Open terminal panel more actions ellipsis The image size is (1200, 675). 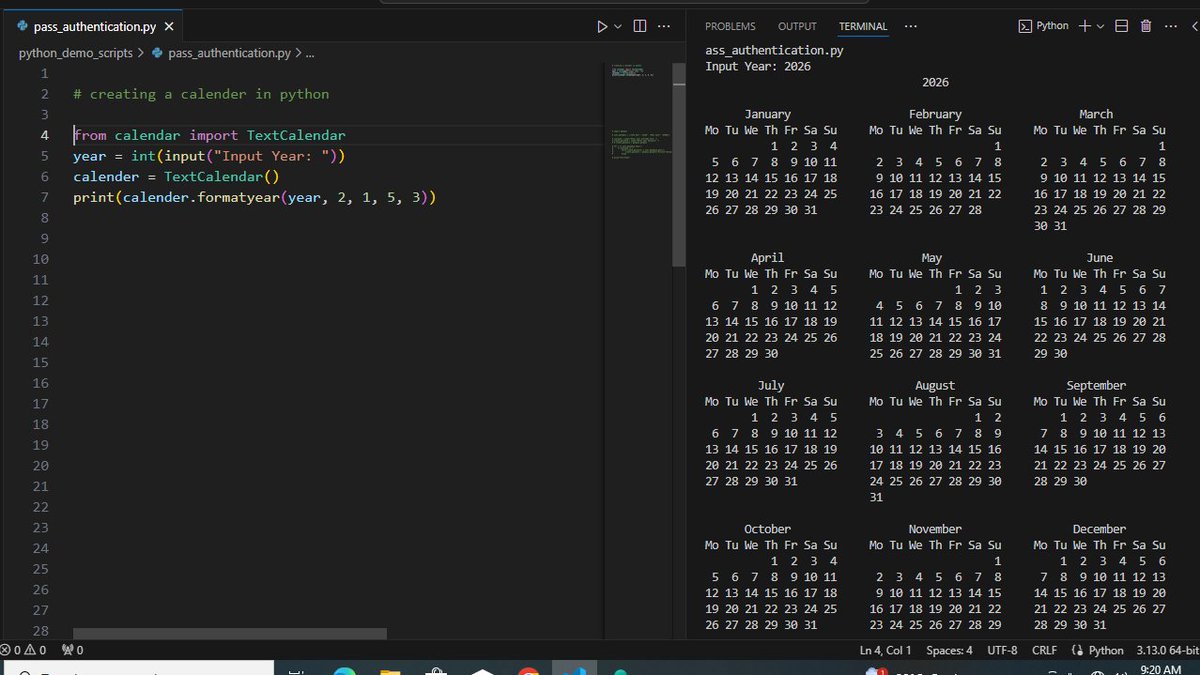pos(1171,26)
